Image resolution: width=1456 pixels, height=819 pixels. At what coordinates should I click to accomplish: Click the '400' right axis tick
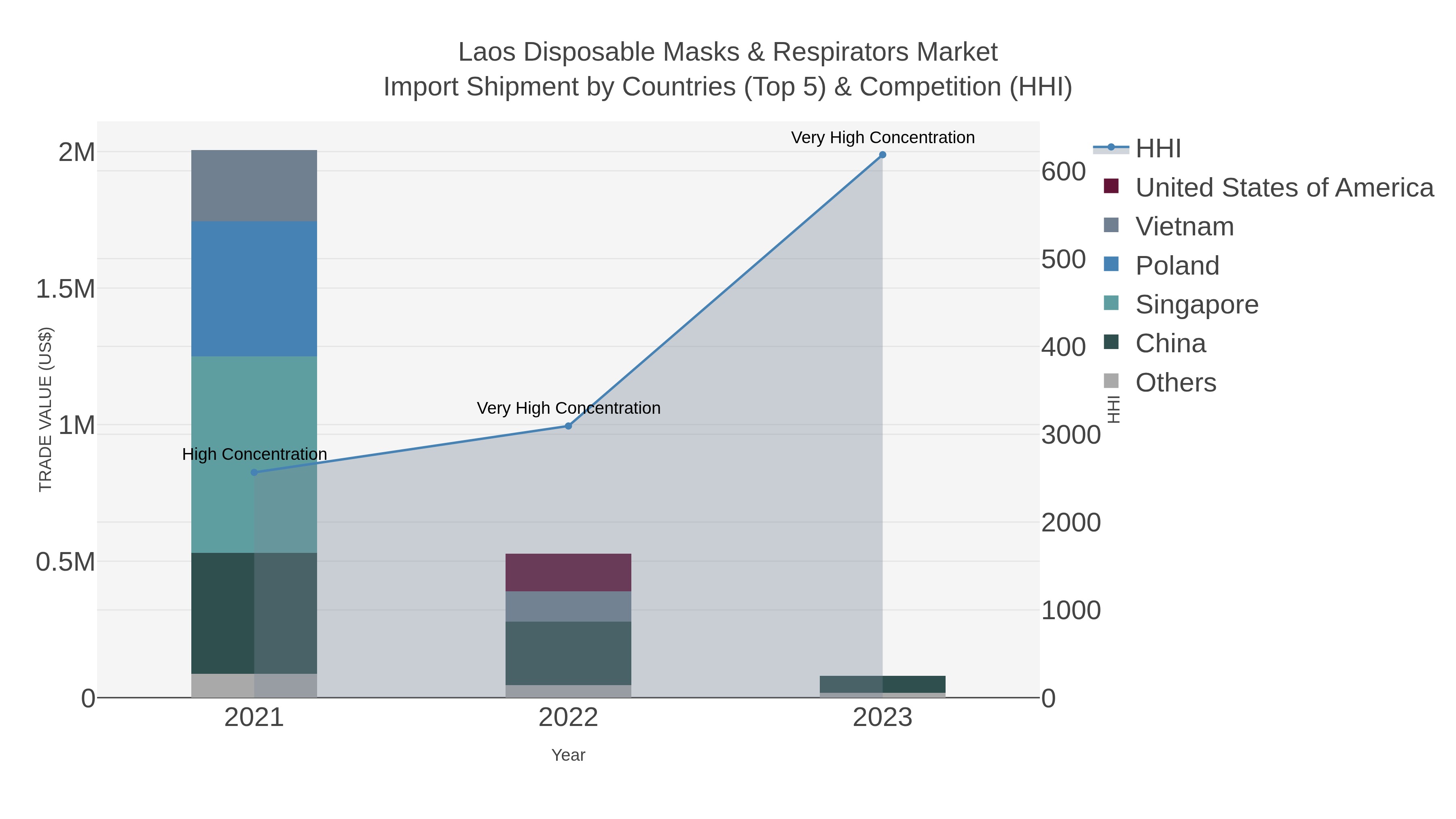(x=1064, y=347)
